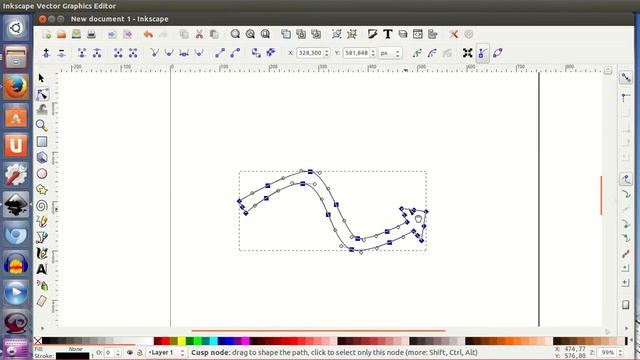
Task: Click the vertical canvas scrollbar
Action: click(601, 195)
